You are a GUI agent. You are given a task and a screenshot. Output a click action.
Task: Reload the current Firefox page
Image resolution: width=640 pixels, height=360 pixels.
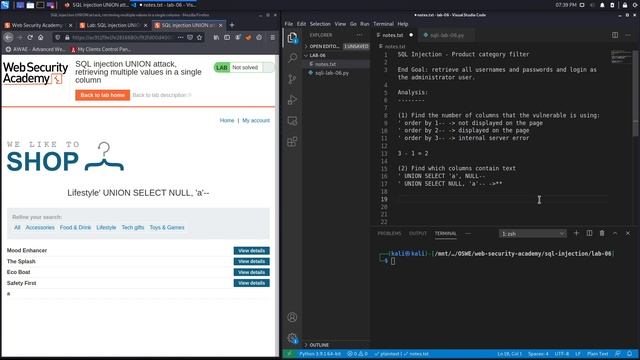pyautogui.click(x=30, y=37)
